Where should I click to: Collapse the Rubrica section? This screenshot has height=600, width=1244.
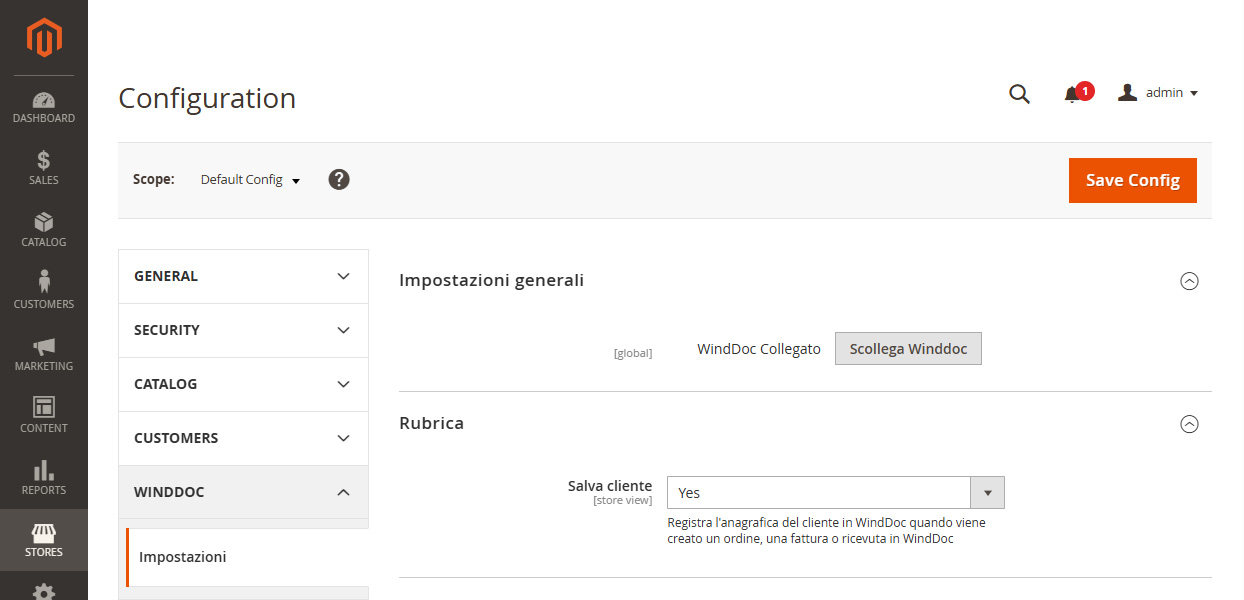click(1189, 424)
